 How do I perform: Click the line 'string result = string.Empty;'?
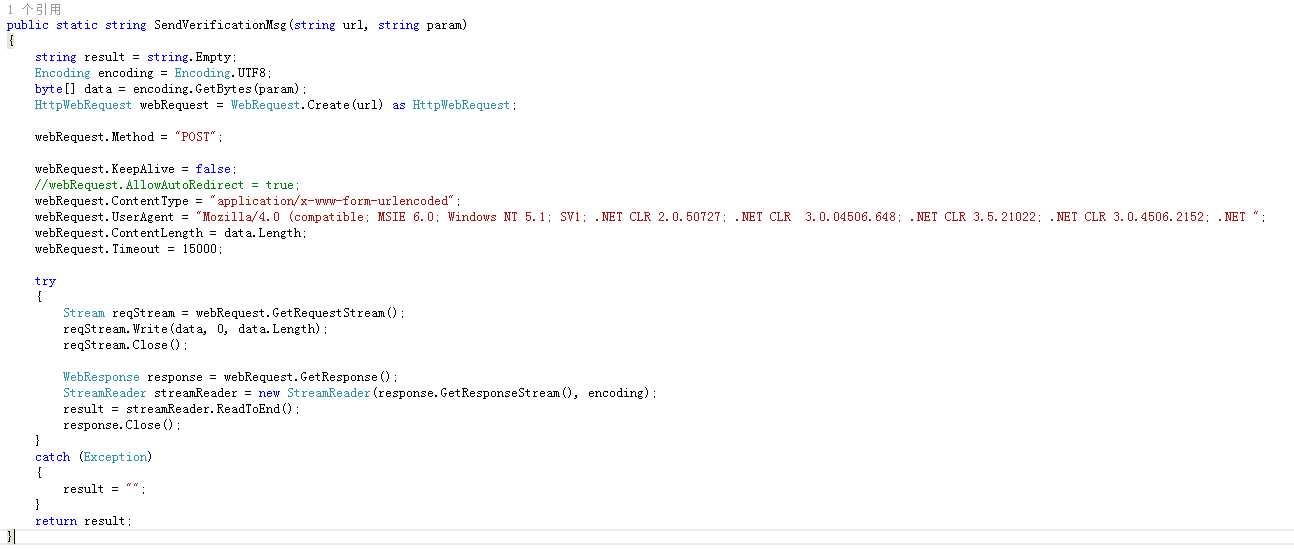(136, 57)
